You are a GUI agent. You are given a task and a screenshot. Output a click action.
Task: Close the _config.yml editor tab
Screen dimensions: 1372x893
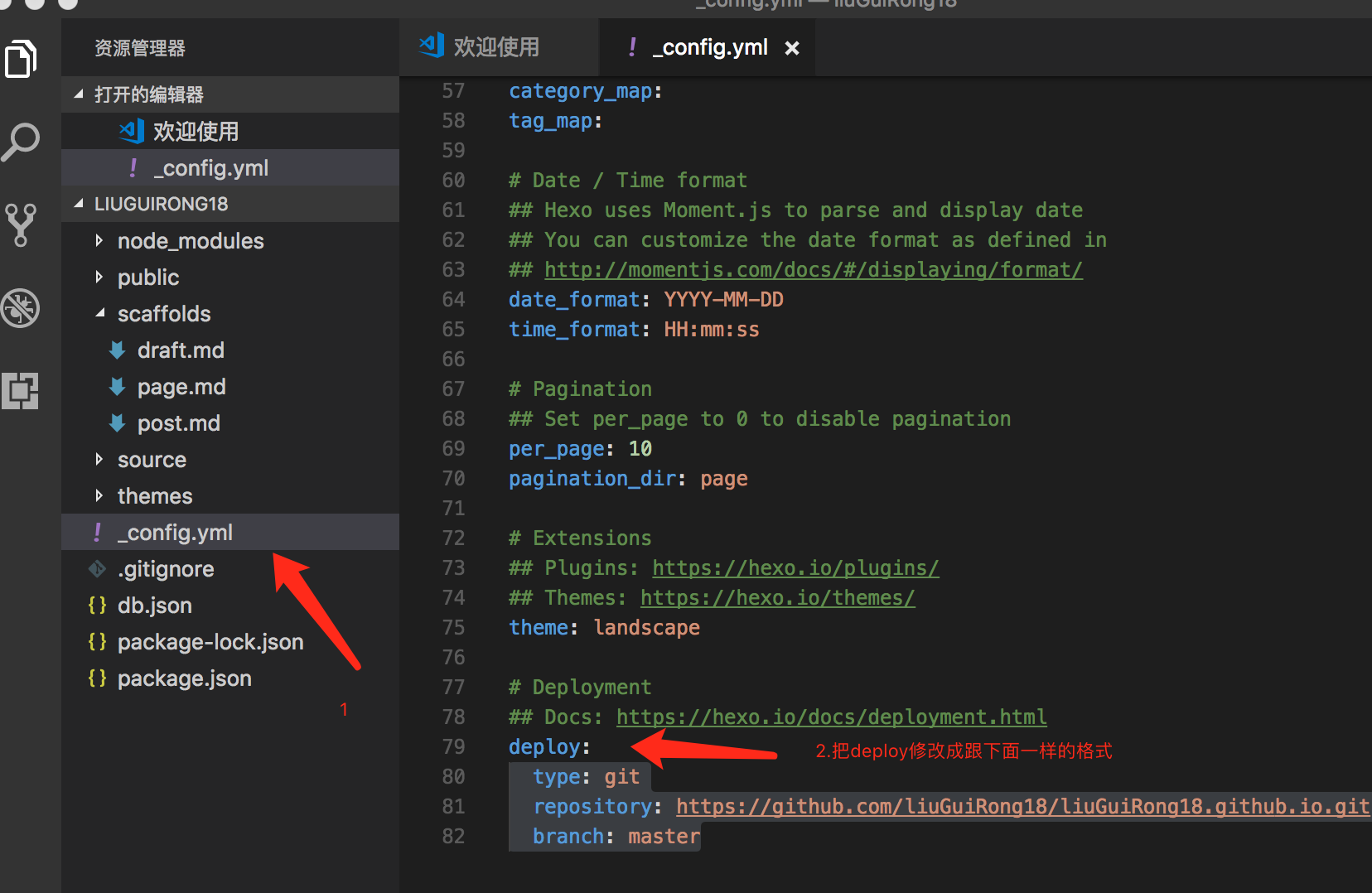click(792, 48)
